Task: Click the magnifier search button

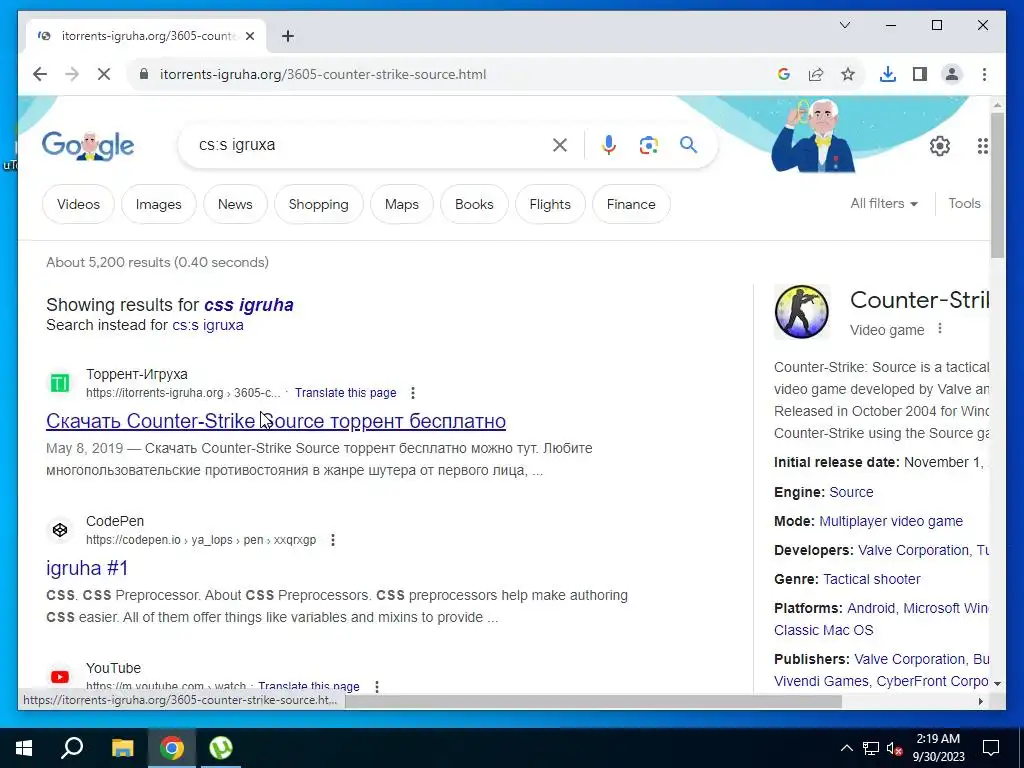Action: click(688, 145)
